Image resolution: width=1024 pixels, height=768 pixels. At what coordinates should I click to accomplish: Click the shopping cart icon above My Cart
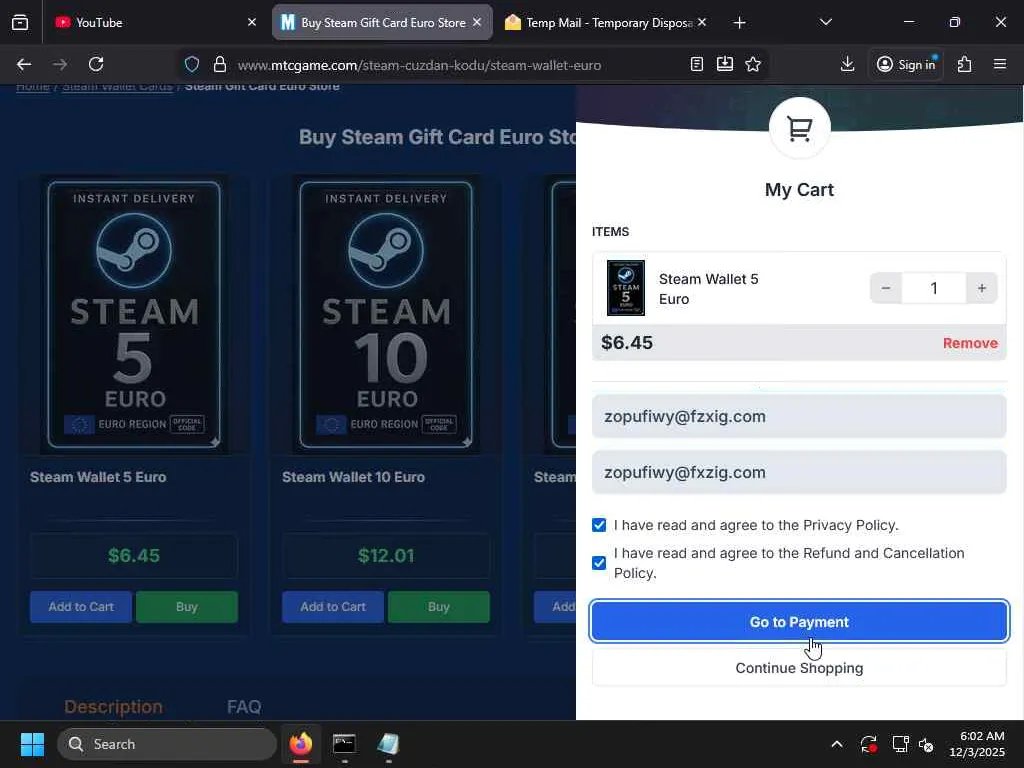(799, 128)
